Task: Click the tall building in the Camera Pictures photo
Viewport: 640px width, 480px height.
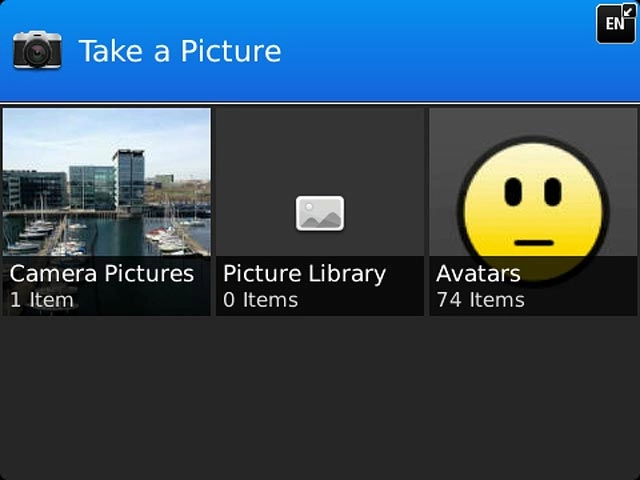Action: coord(128,178)
